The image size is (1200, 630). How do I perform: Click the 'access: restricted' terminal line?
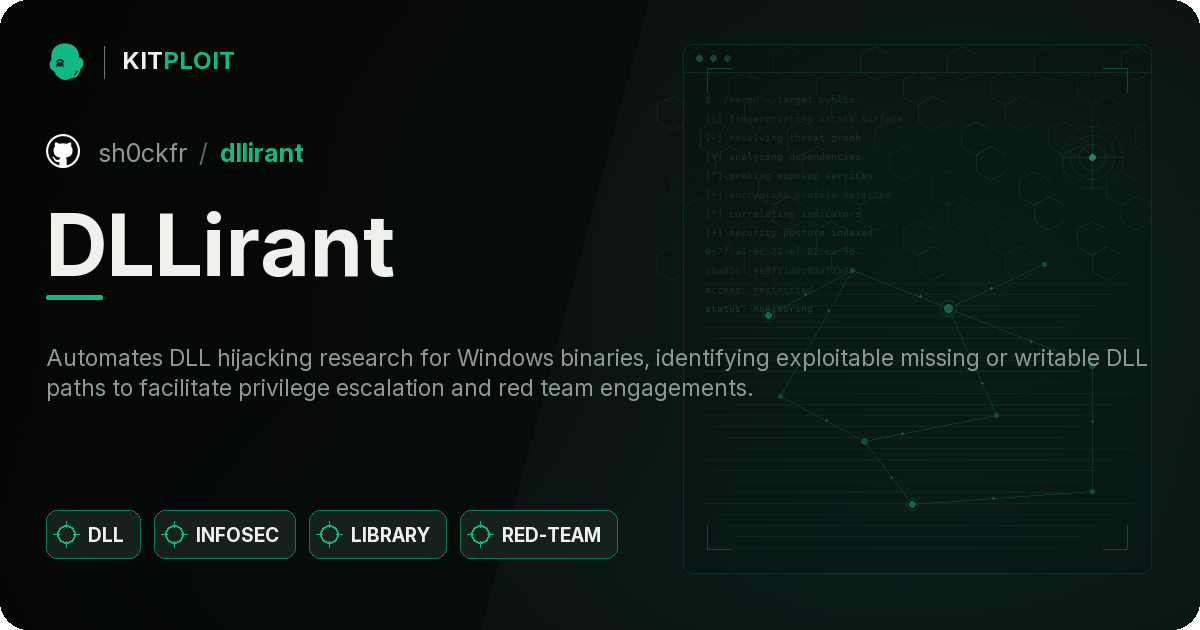click(759, 290)
